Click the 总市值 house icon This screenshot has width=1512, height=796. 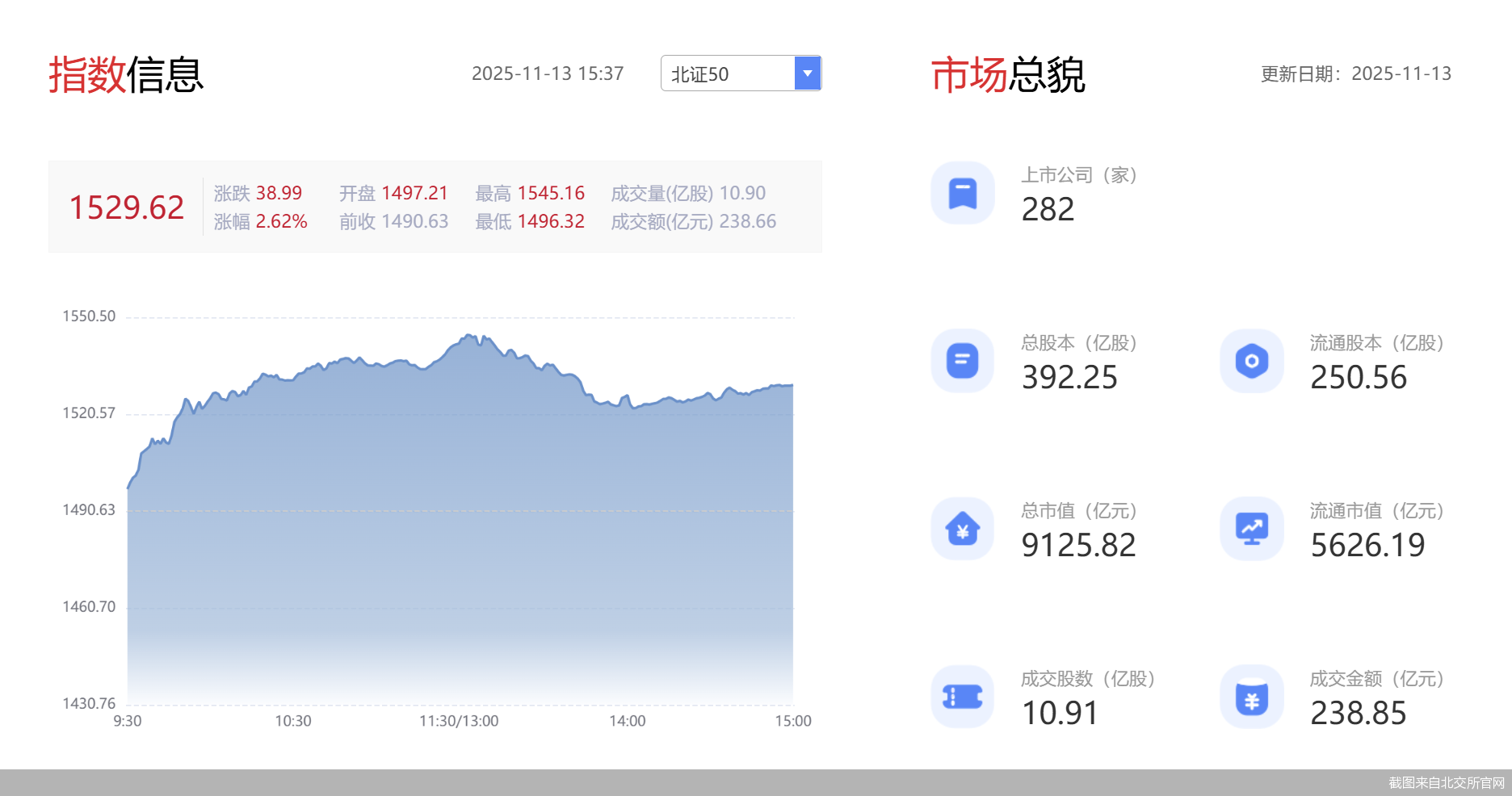click(x=962, y=529)
